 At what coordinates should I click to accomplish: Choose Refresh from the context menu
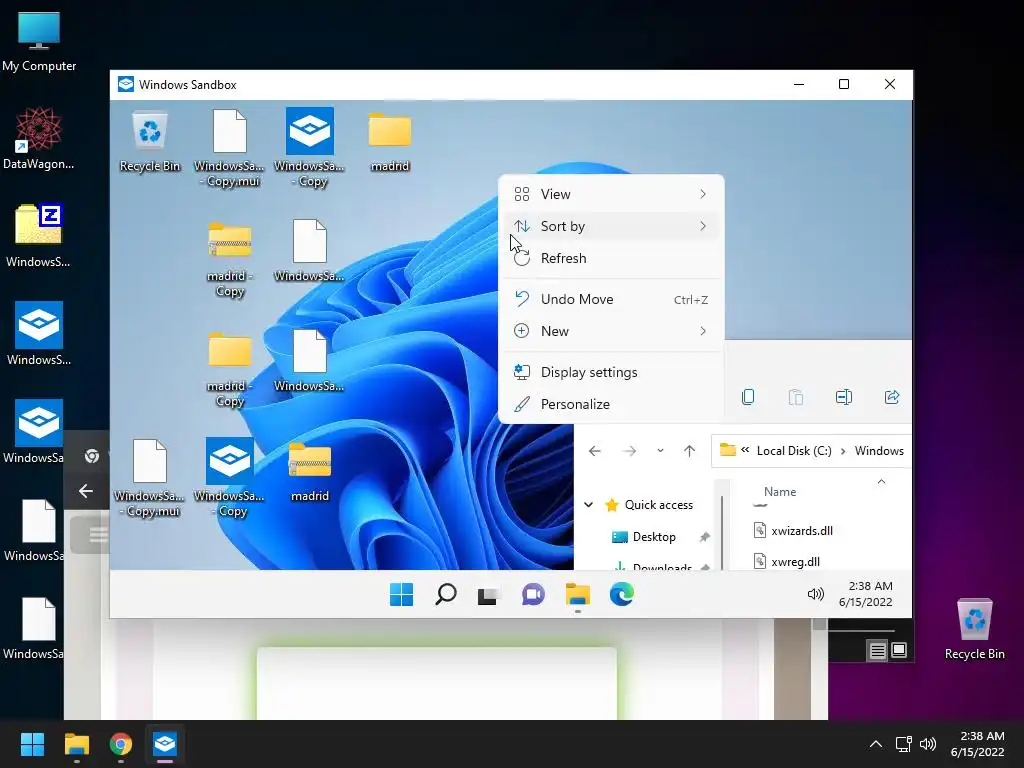611,258
